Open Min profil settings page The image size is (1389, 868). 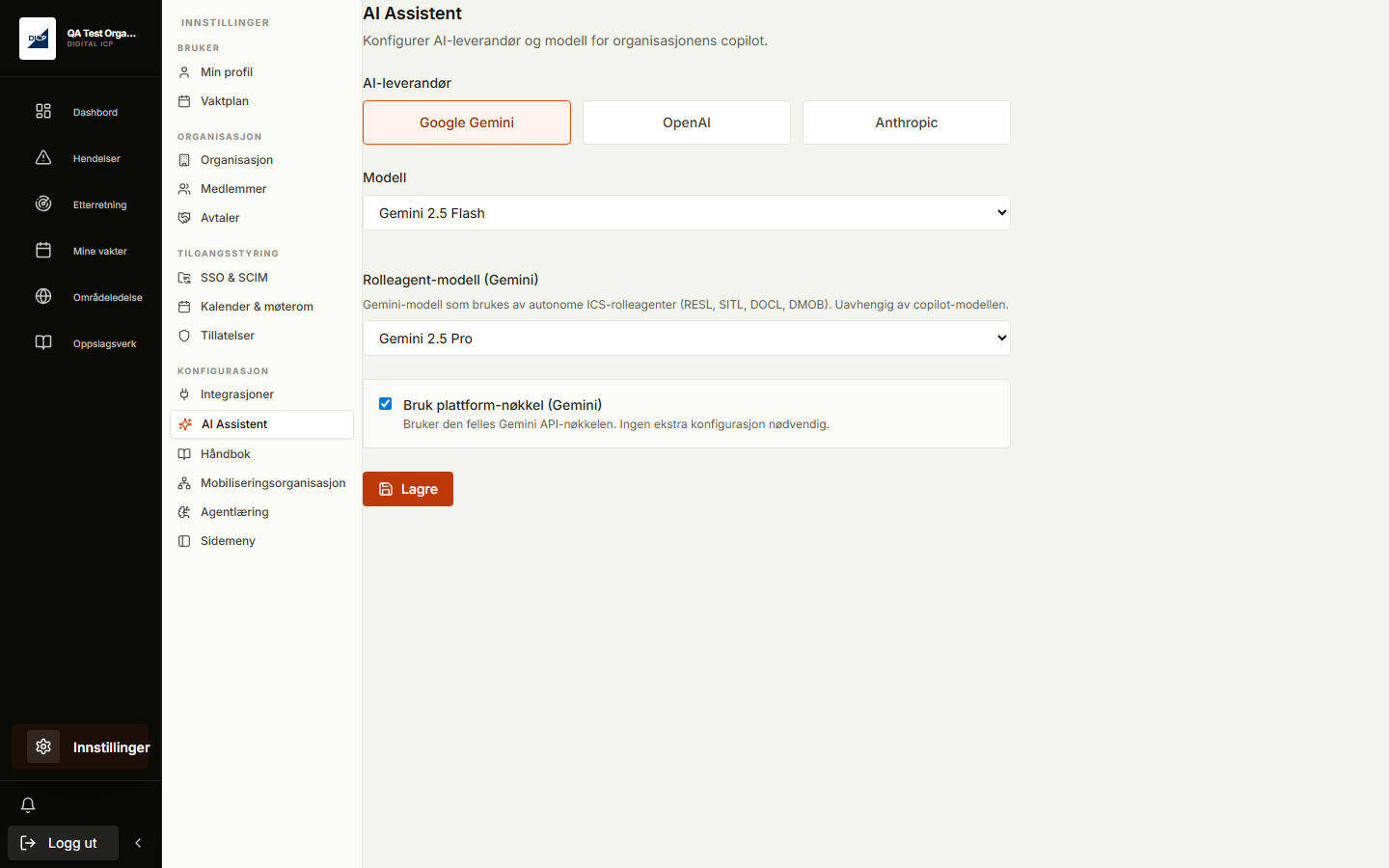click(x=261, y=72)
